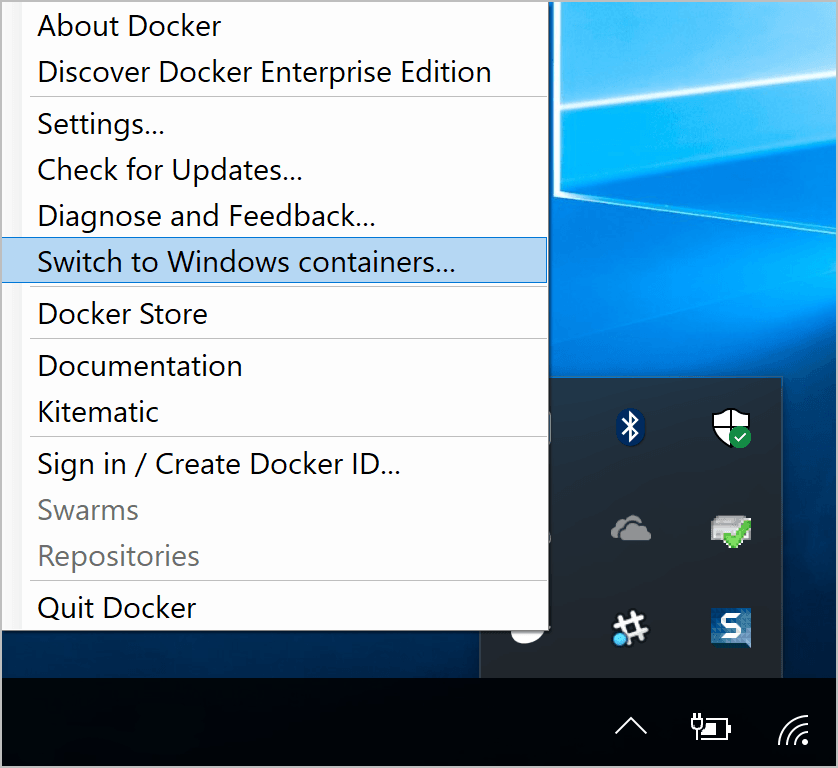The image size is (838, 768).
Task: Choose Discover Docker Enterprise Edition
Action: [x=264, y=72]
